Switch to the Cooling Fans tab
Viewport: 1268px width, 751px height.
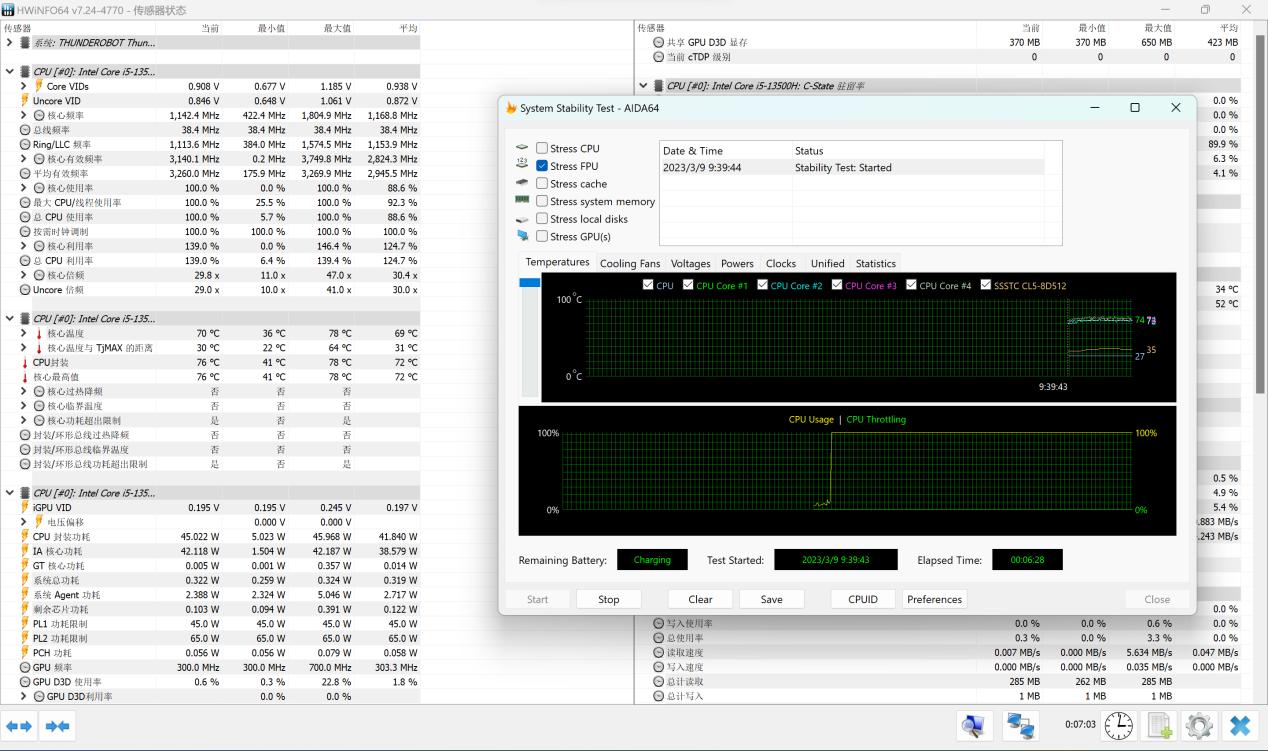(629, 264)
